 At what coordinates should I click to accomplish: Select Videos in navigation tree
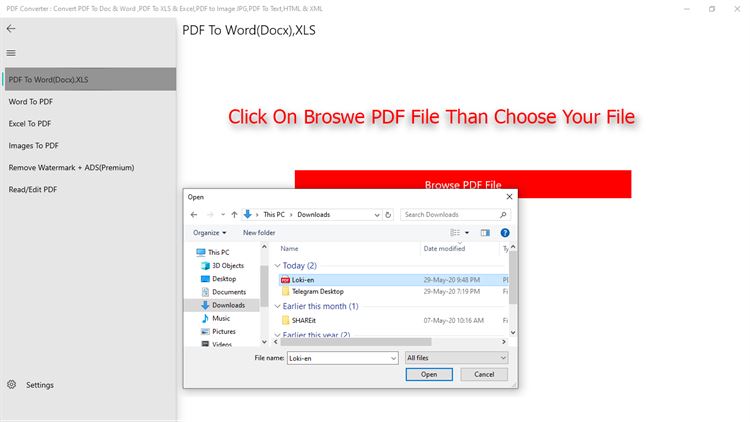(x=217, y=344)
